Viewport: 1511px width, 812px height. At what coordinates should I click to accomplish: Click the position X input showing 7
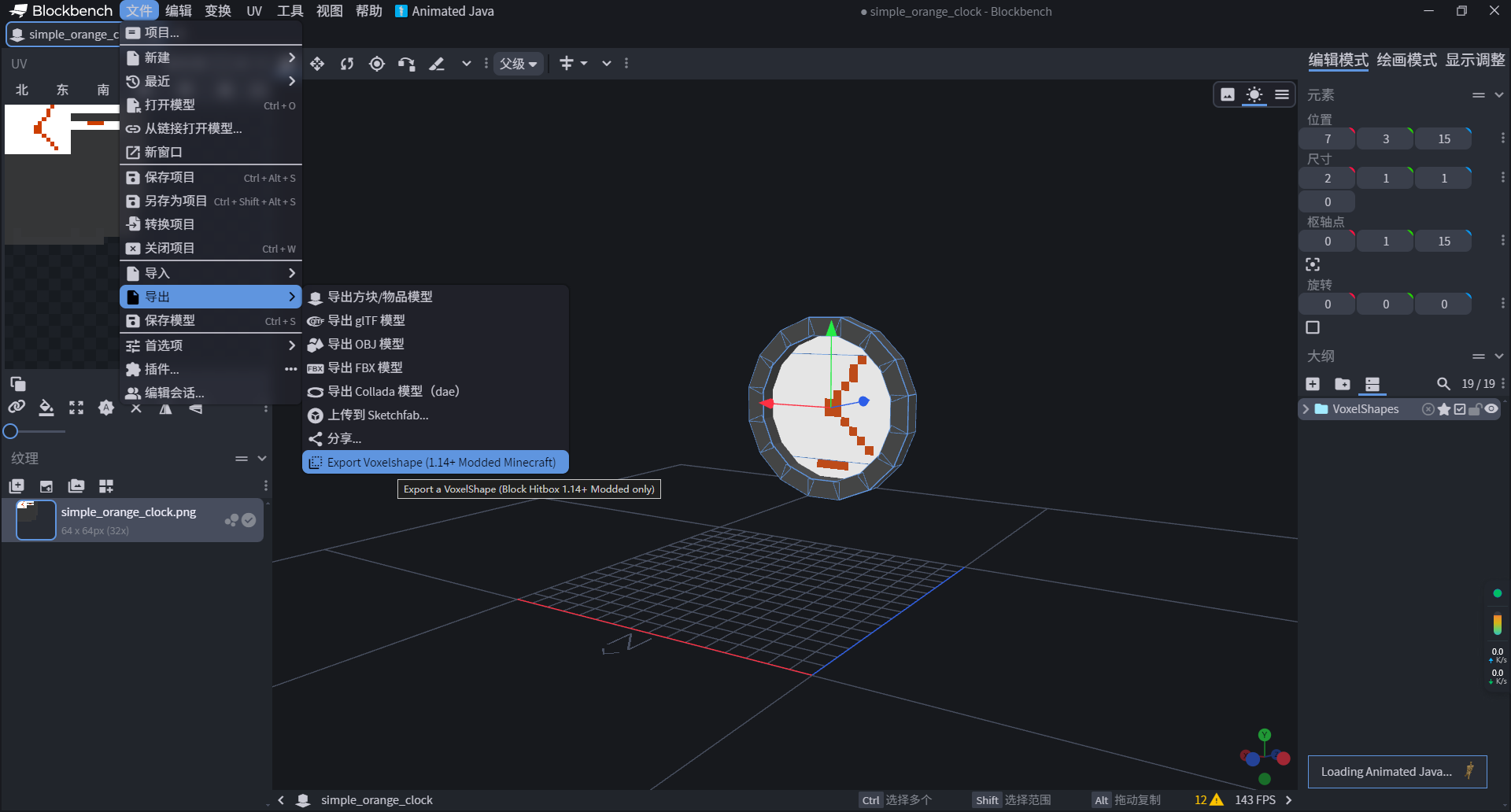(1328, 139)
